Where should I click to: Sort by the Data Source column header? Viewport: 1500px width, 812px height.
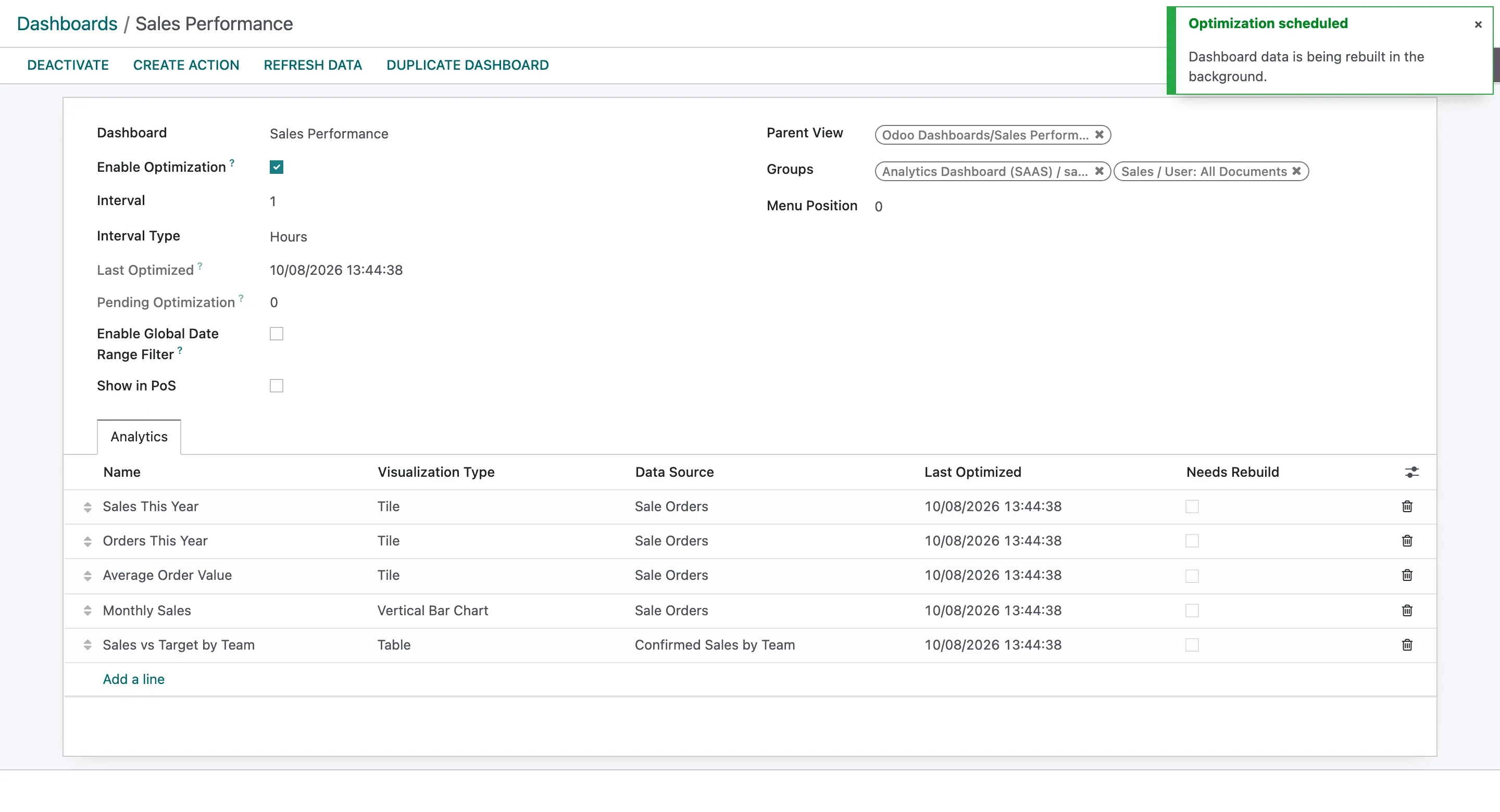point(674,472)
